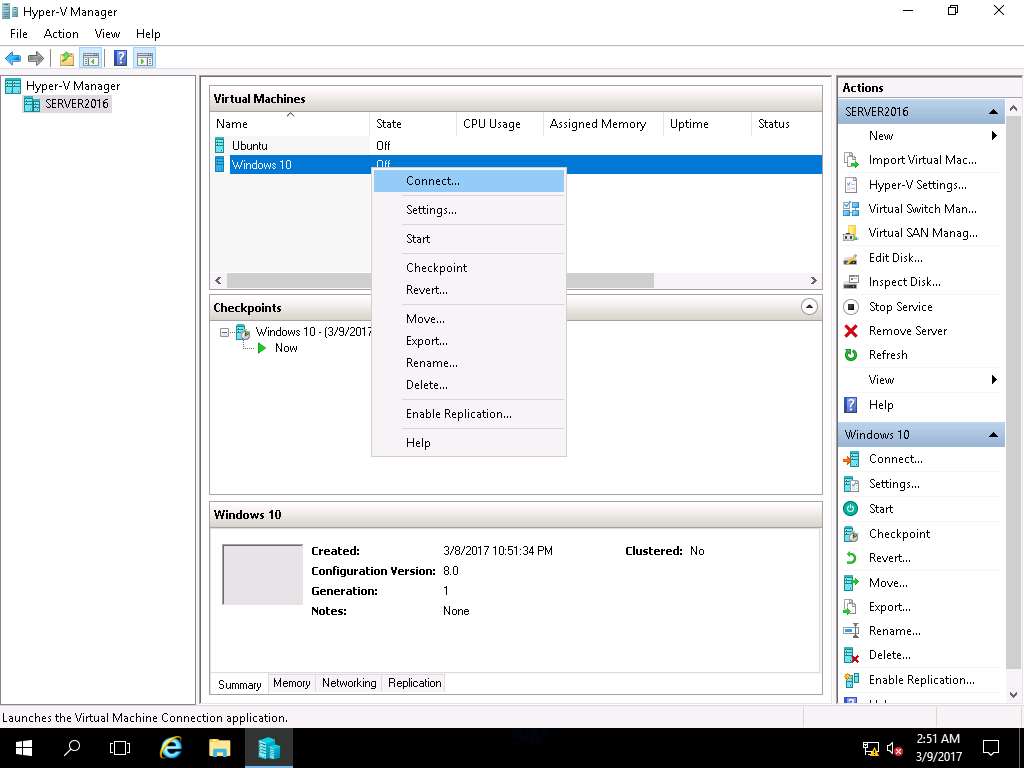Screen dimensions: 1024x768
Task: Choose Checkpoint from the context menu
Action: (x=468, y=268)
